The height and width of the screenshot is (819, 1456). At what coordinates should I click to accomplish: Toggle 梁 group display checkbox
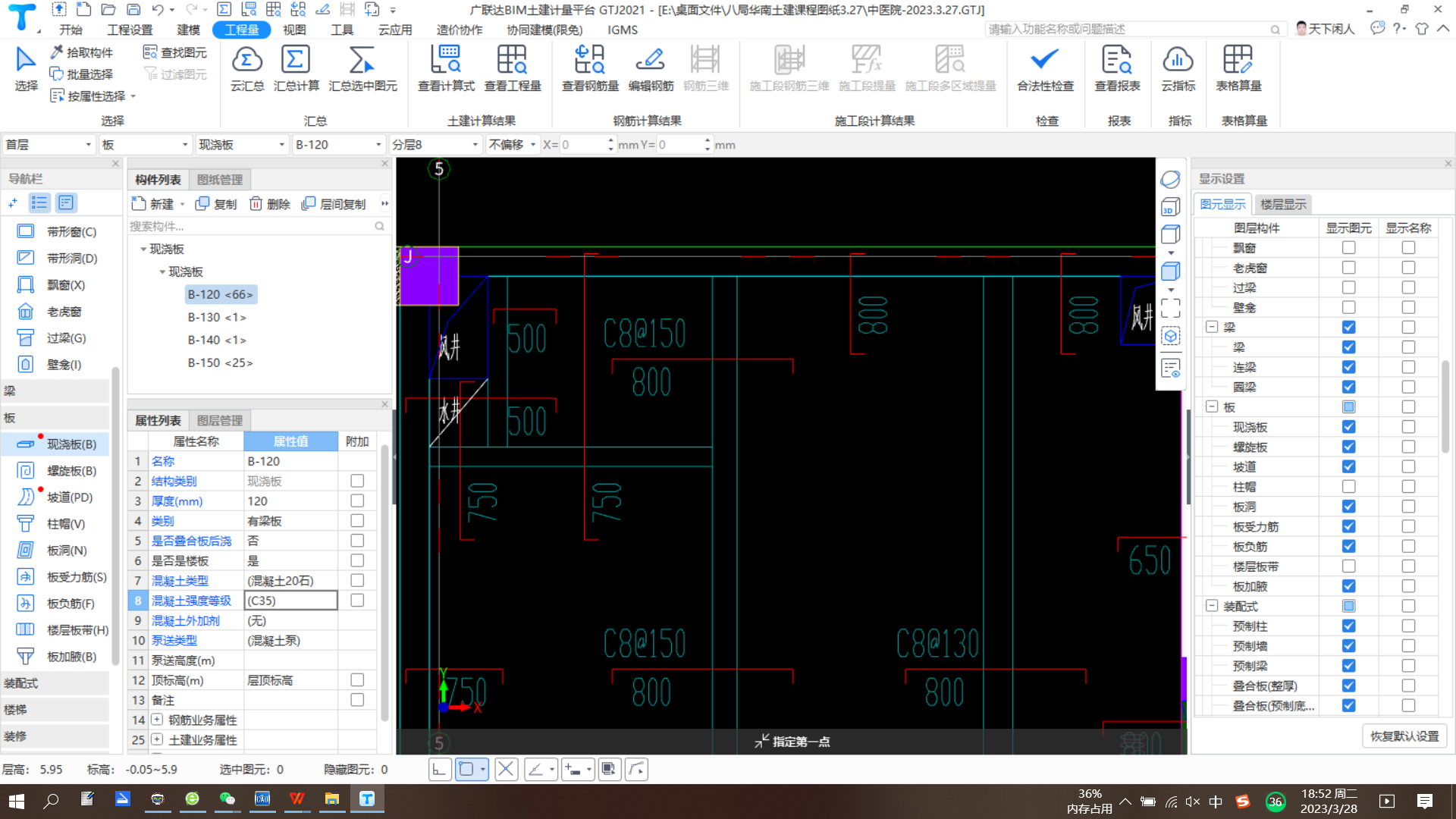(x=1348, y=328)
